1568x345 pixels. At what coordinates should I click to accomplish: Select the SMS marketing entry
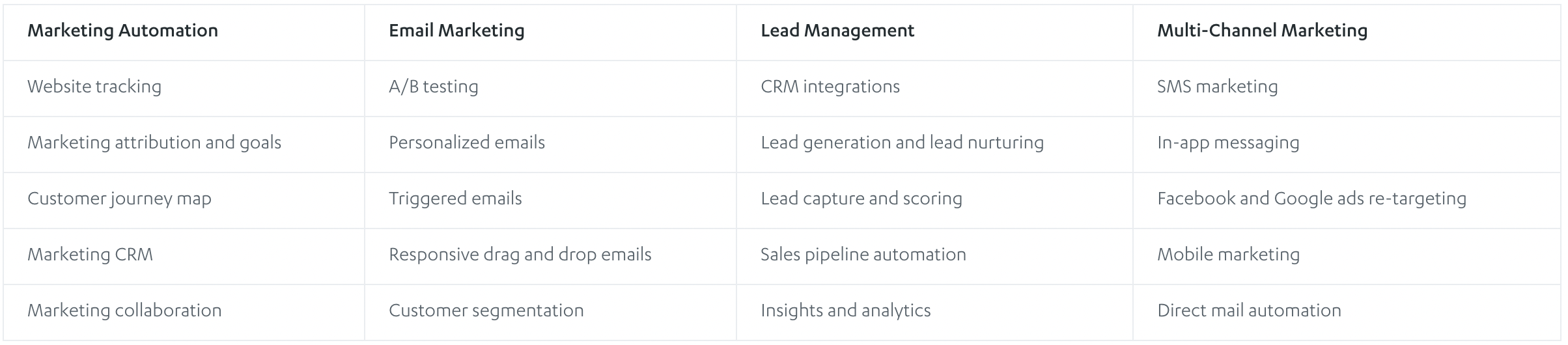point(1217,87)
